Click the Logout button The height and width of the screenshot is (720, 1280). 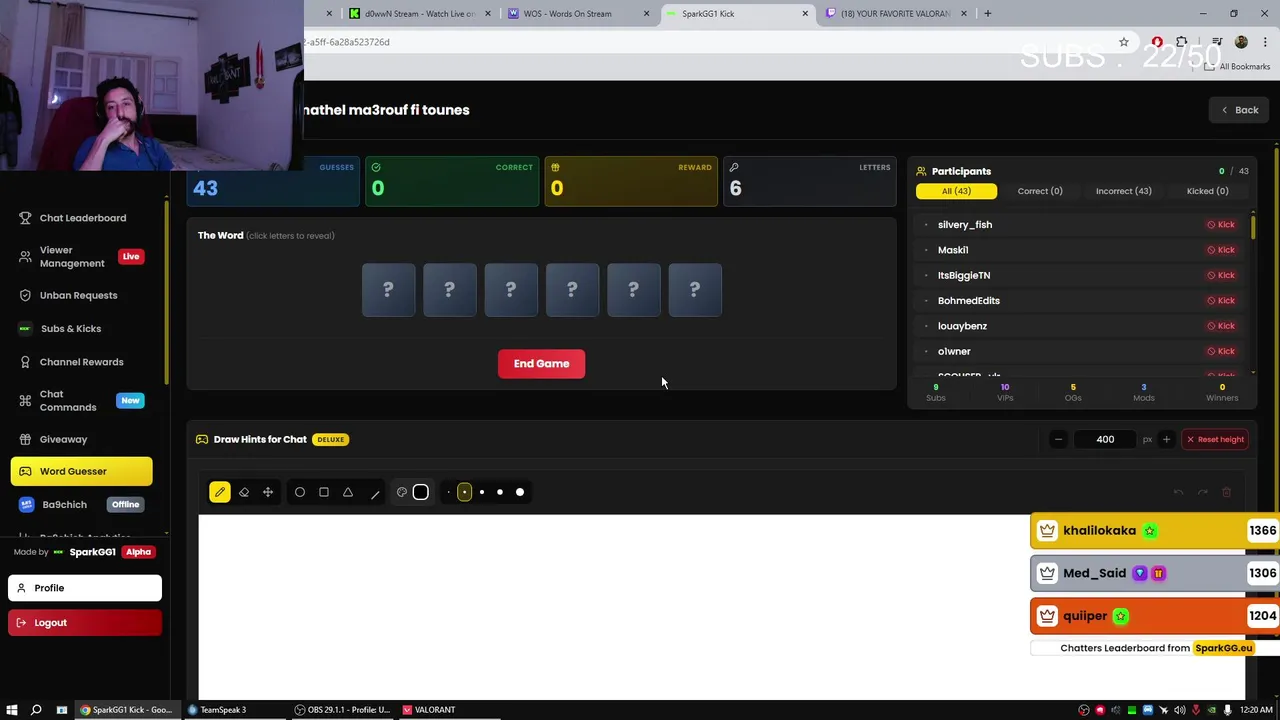point(85,622)
